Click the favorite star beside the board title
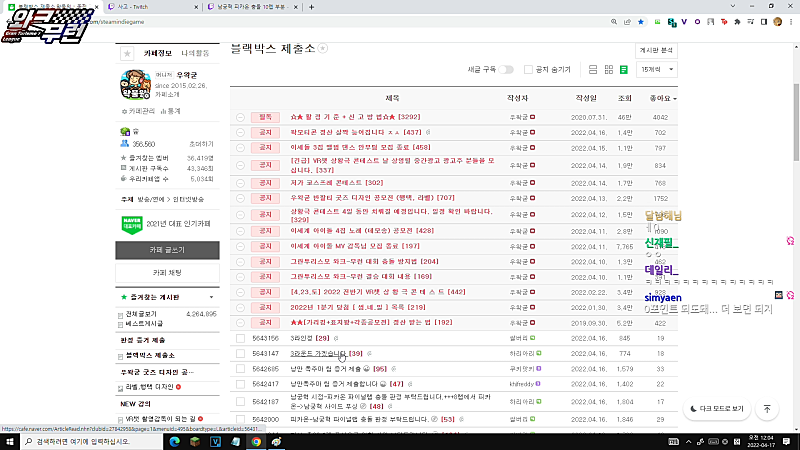Screen dimensions: 800x450 [x=323, y=48]
